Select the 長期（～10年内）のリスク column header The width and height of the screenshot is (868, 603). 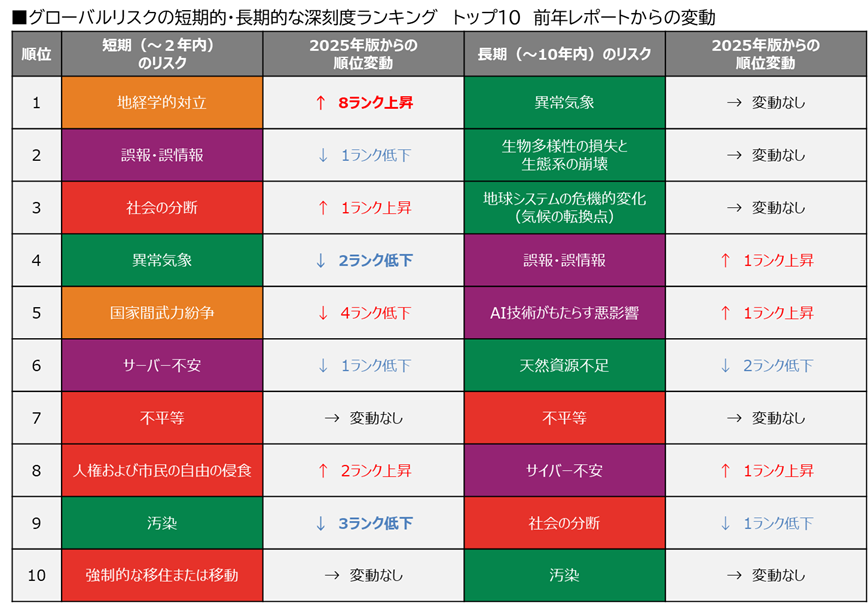pyautogui.click(x=564, y=53)
